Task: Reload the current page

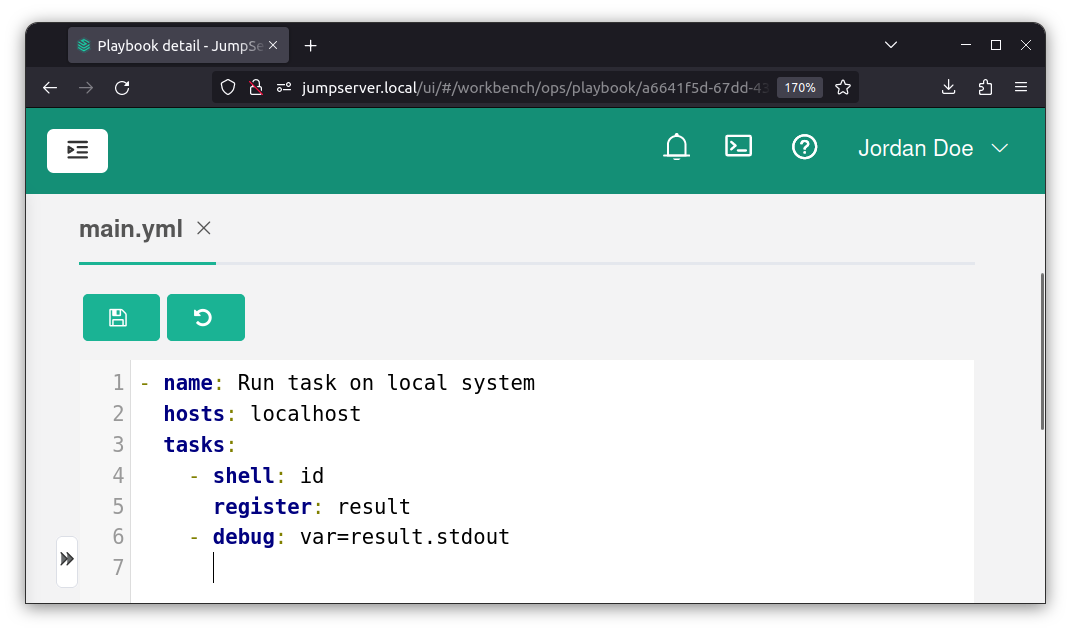Action: tap(122, 88)
